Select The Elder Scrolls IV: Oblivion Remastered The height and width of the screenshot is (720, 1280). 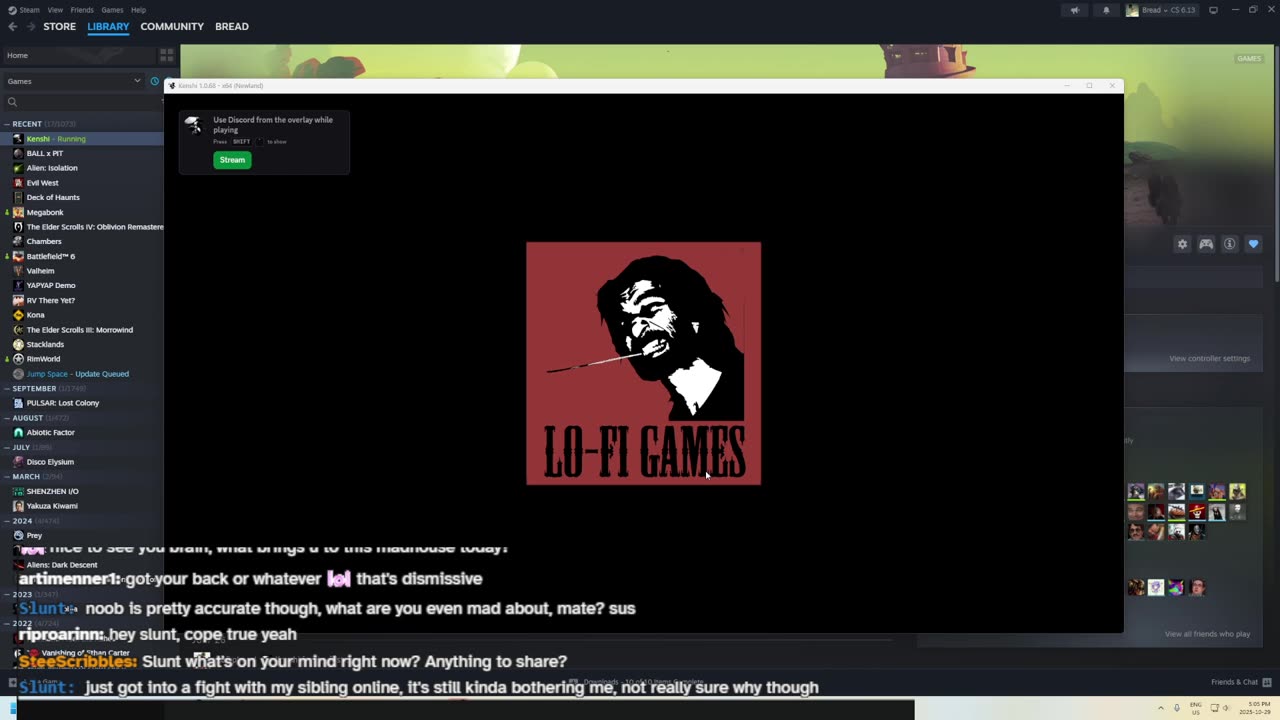pos(82,227)
